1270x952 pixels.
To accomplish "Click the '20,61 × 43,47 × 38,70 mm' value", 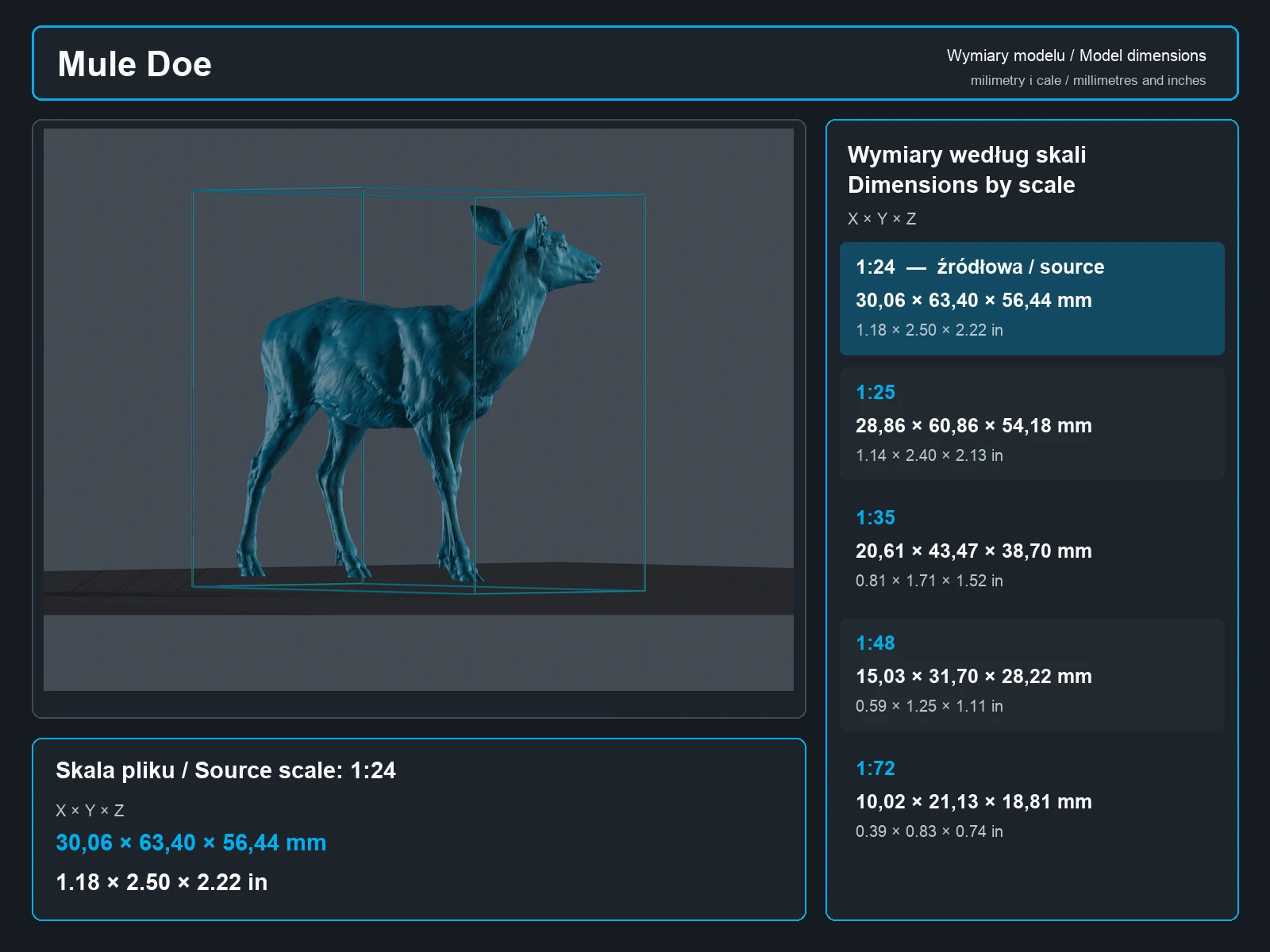I will [x=973, y=551].
